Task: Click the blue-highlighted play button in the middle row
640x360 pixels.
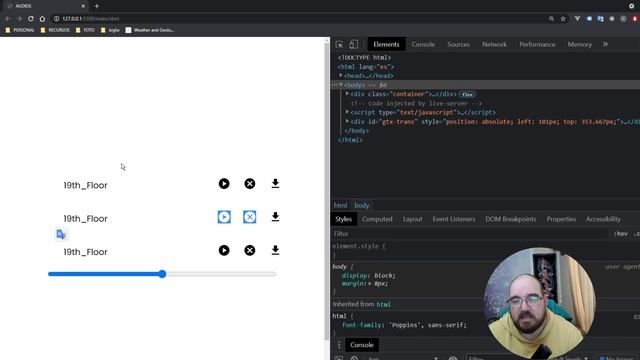Action: click(x=224, y=217)
